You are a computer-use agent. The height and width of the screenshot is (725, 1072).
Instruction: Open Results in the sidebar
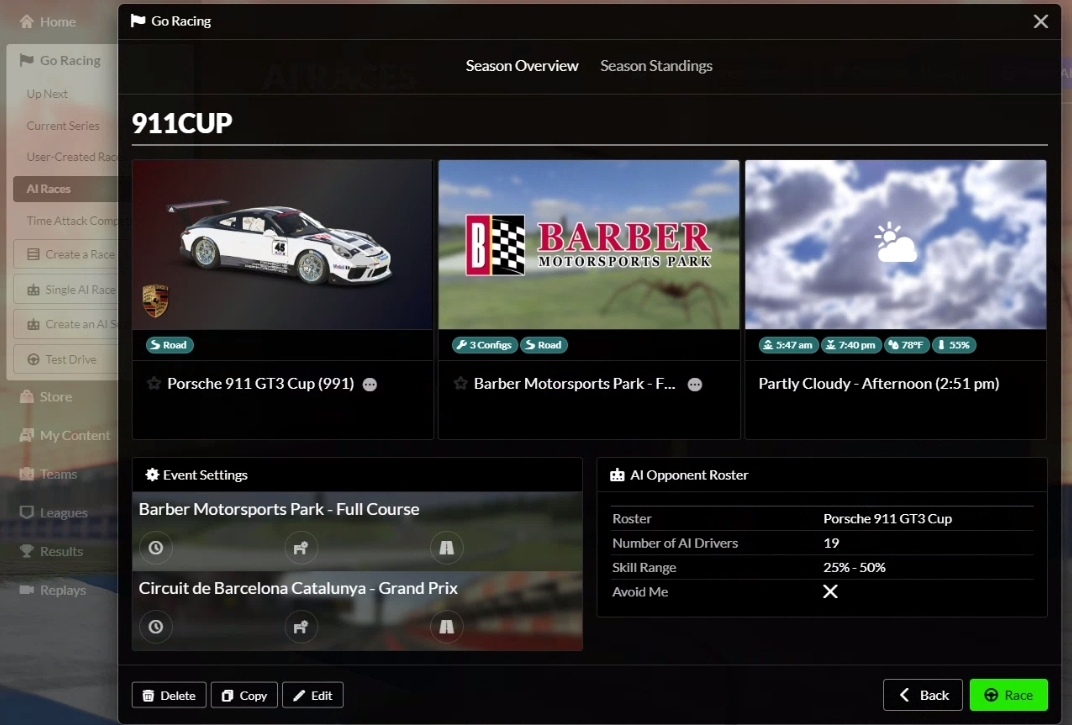click(51, 551)
